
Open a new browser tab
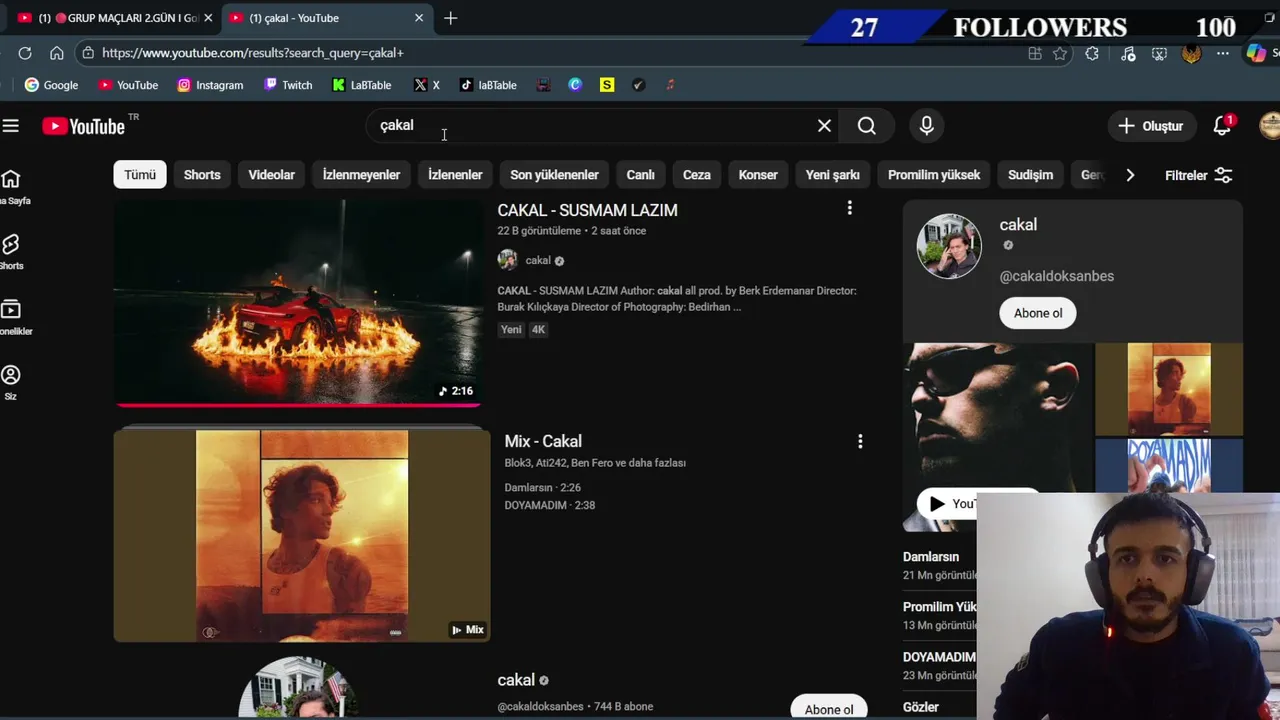point(451,18)
